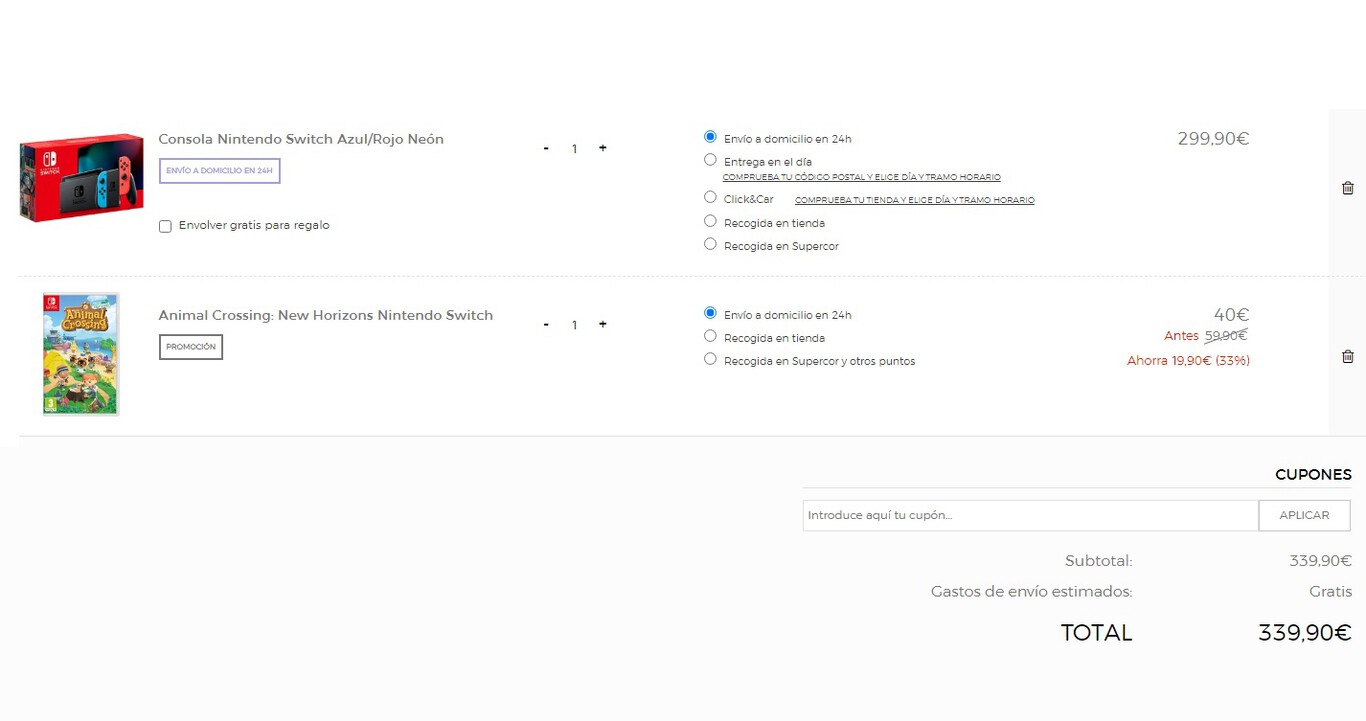Select 'Recogida en tienda' for the console
The image size is (1366, 721).
710,221
